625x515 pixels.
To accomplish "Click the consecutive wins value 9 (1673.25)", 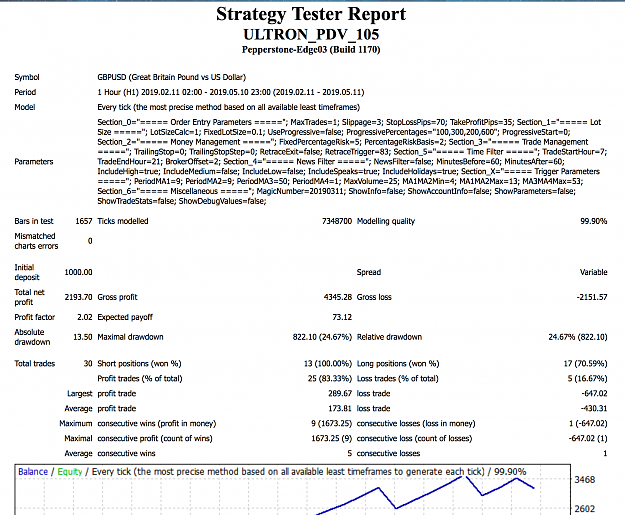I will [x=332, y=424].
